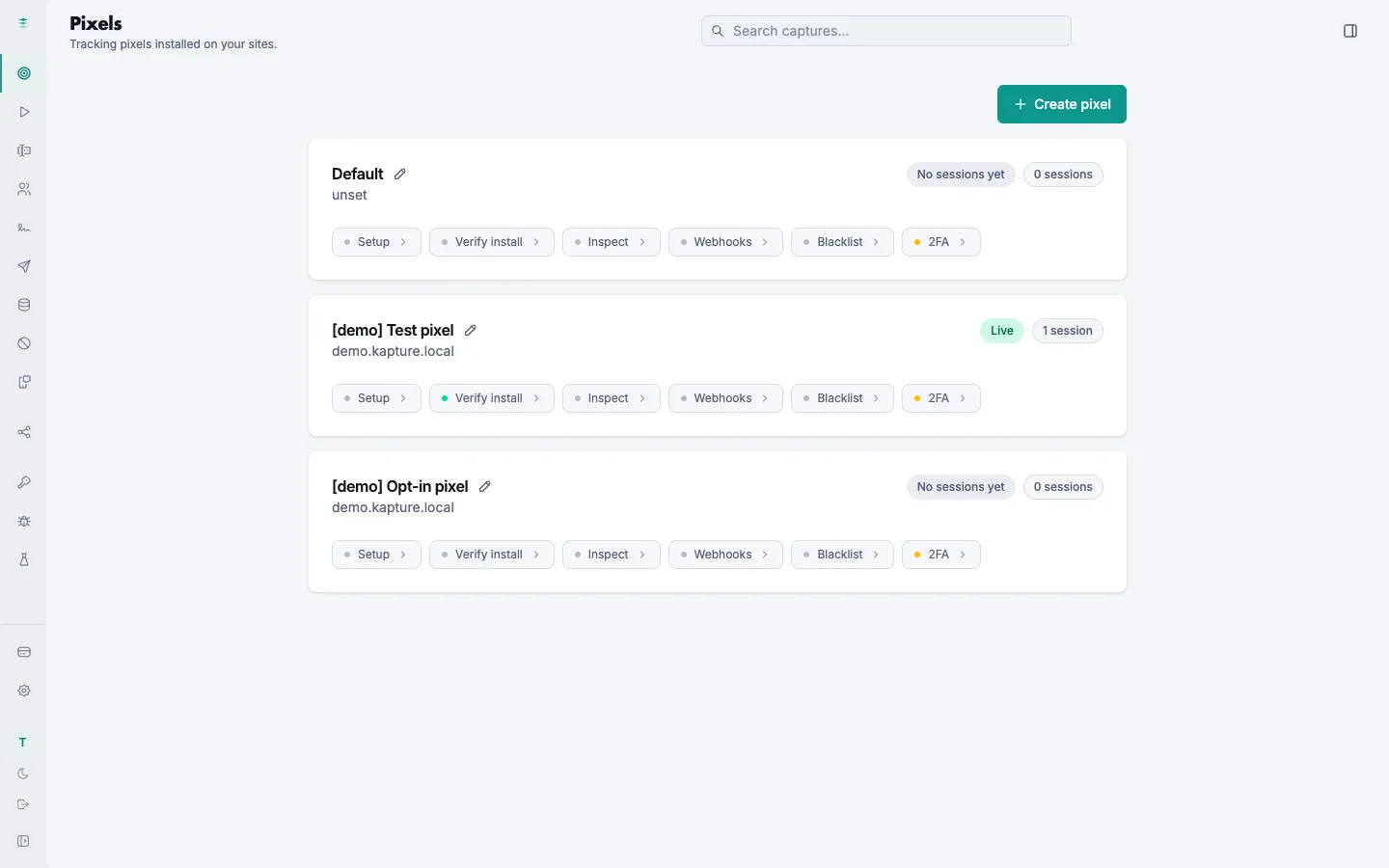Image resolution: width=1389 pixels, height=868 pixels.
Task: Click the logout icon in sidebar
Action: [x=23, y=804]
